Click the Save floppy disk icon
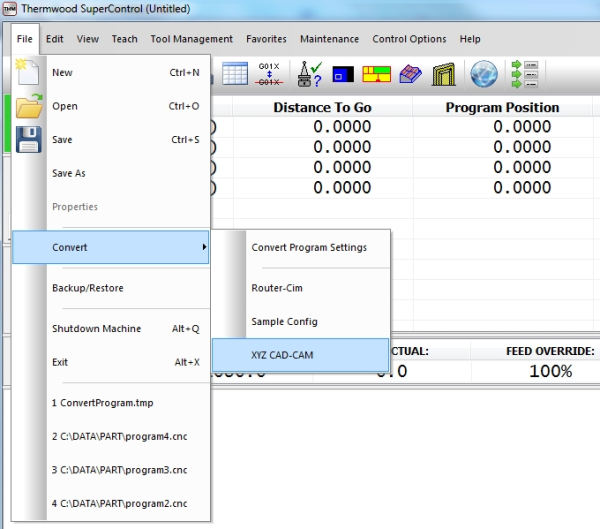This screenshot has width=600, height=529. click(x=29, y=140)
